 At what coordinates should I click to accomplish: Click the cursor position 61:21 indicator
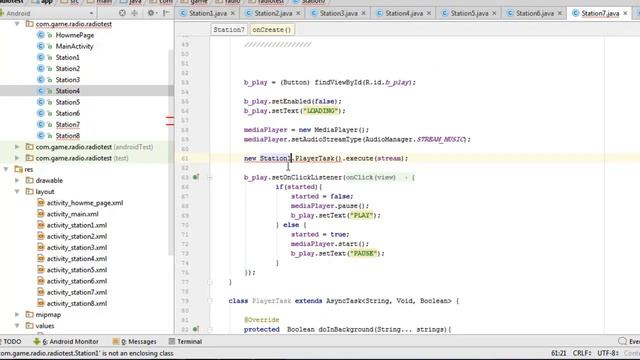coord(558,353)
